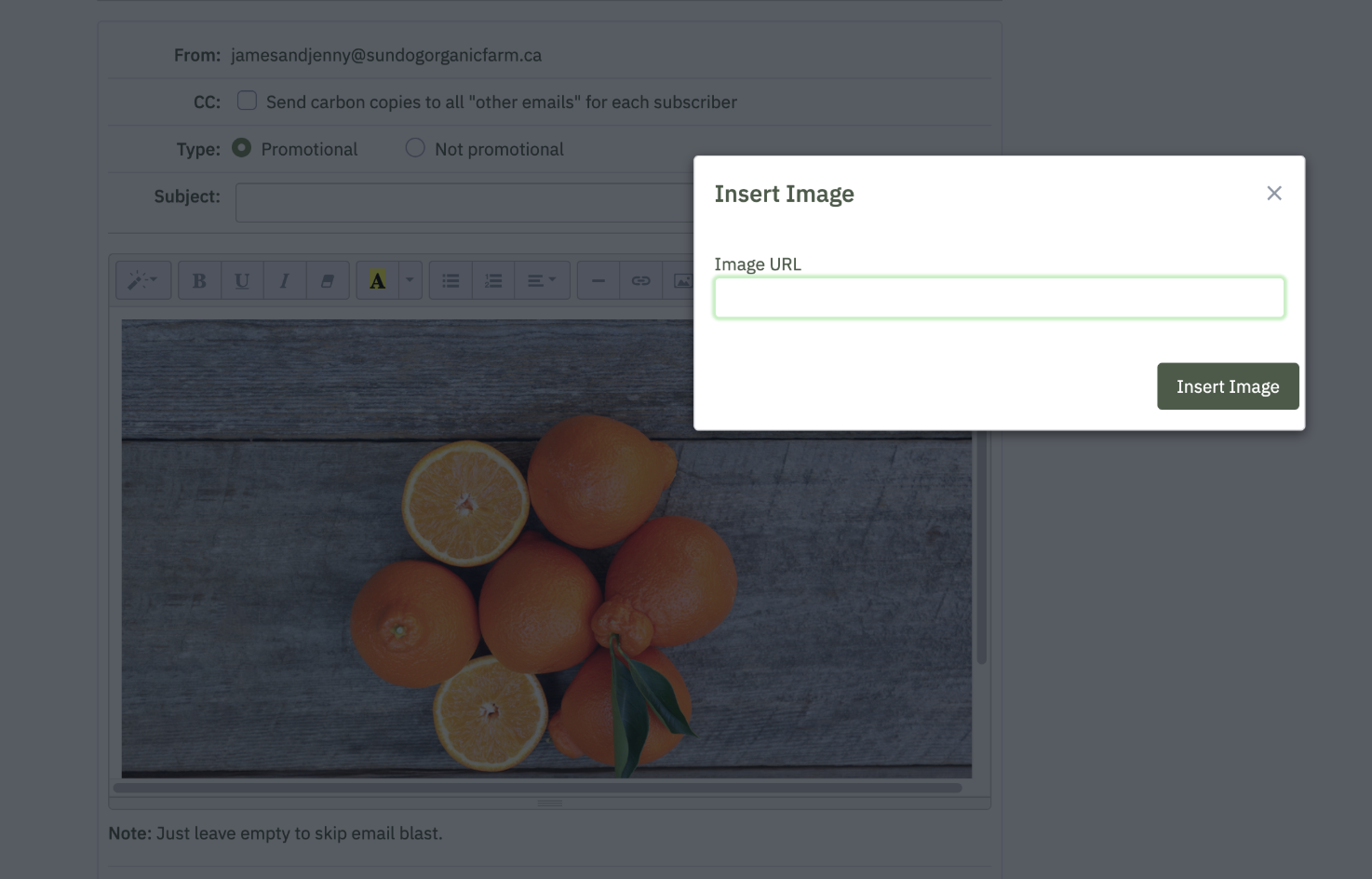Screen dimensions: 1372x879
Task: Click the From email address text
Action: click(386, 55)
